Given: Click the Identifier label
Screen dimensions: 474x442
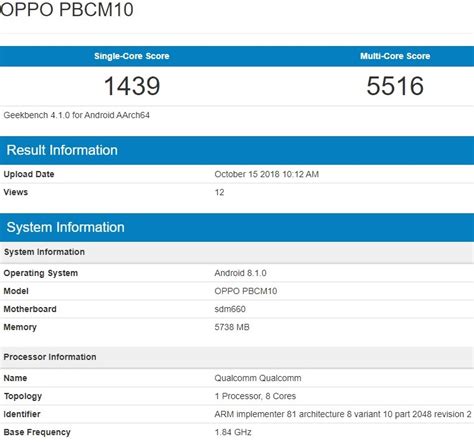Looking at the screenshot, I should point(22,414).
